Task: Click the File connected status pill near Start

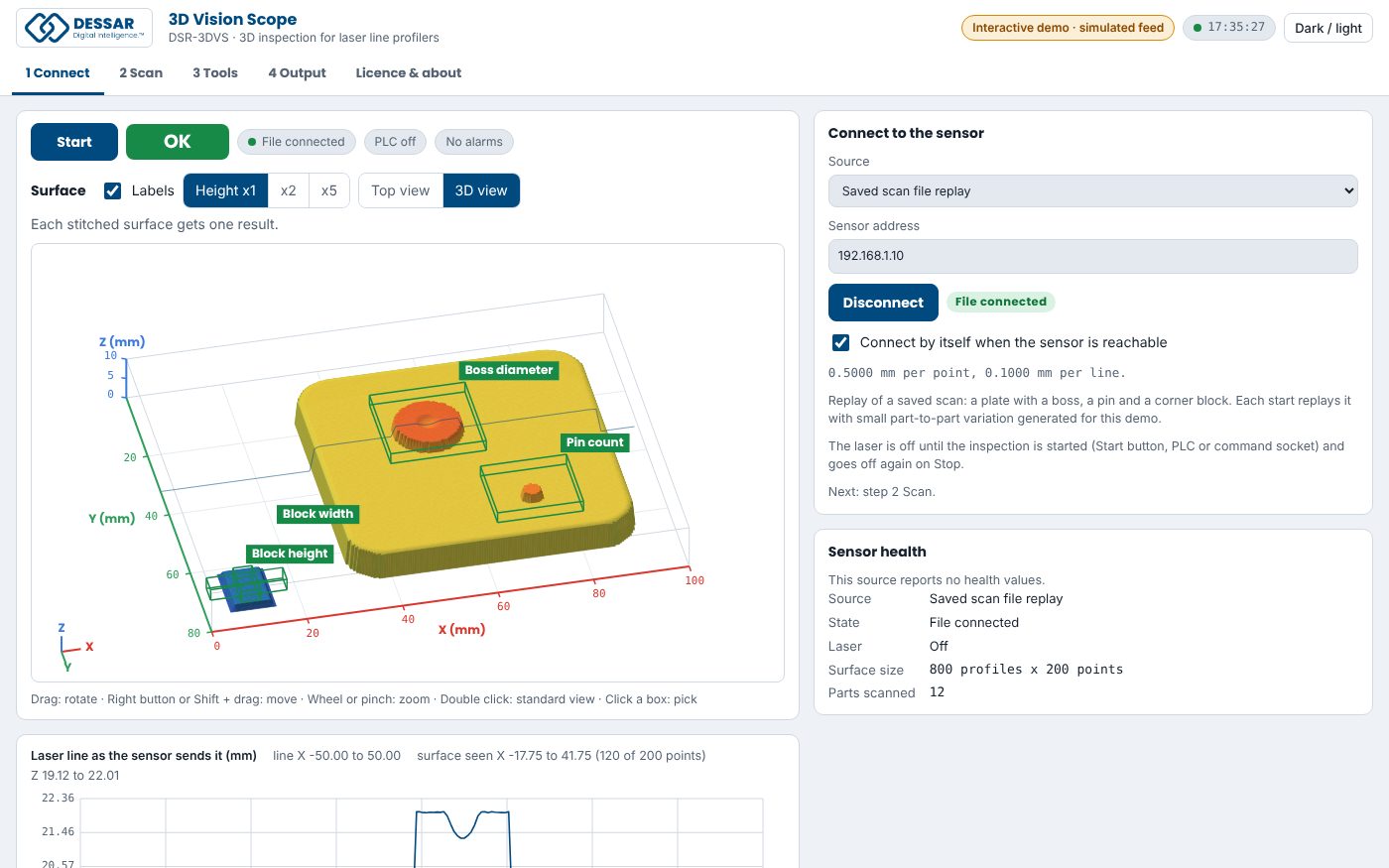Action: (297, 142)
